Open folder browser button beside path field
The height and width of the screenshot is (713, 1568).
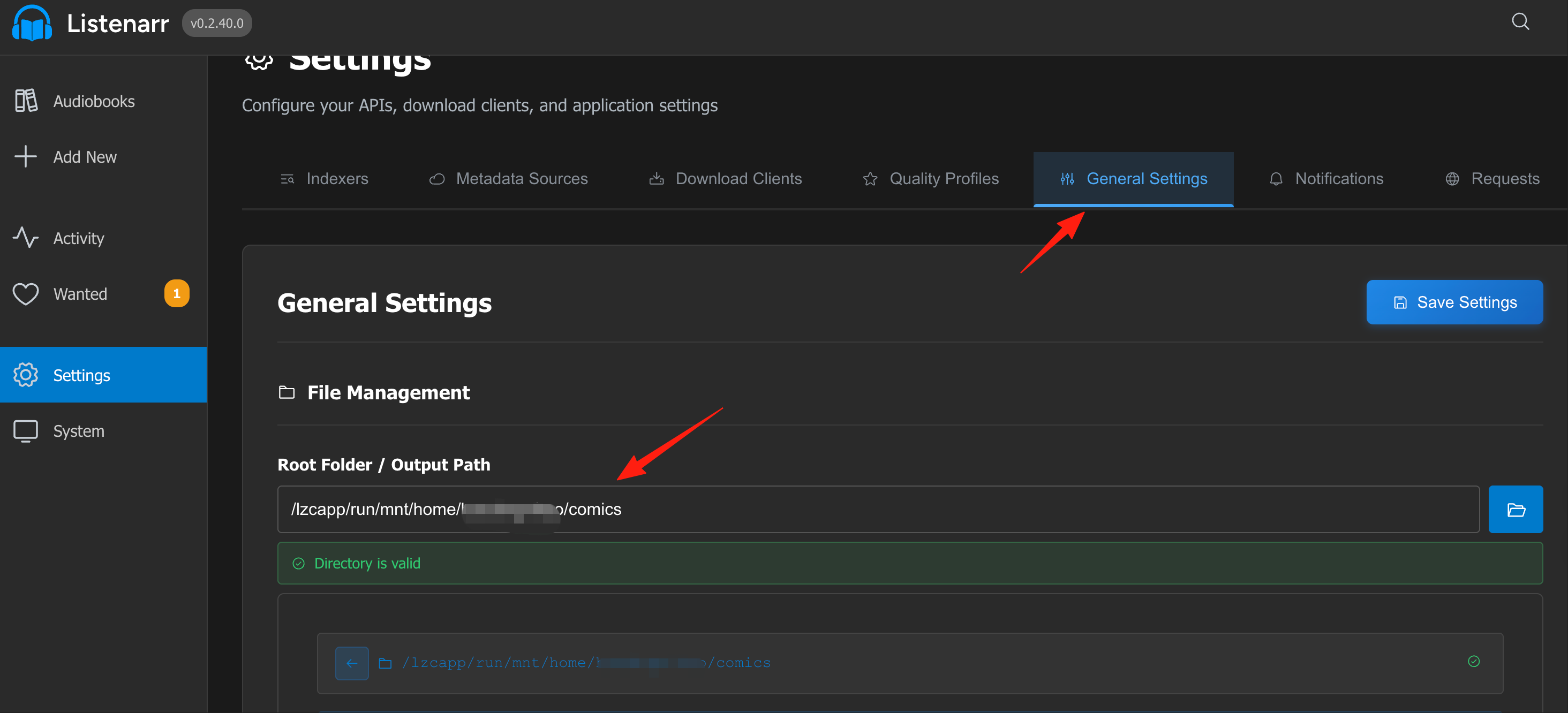coord(1515,509)
